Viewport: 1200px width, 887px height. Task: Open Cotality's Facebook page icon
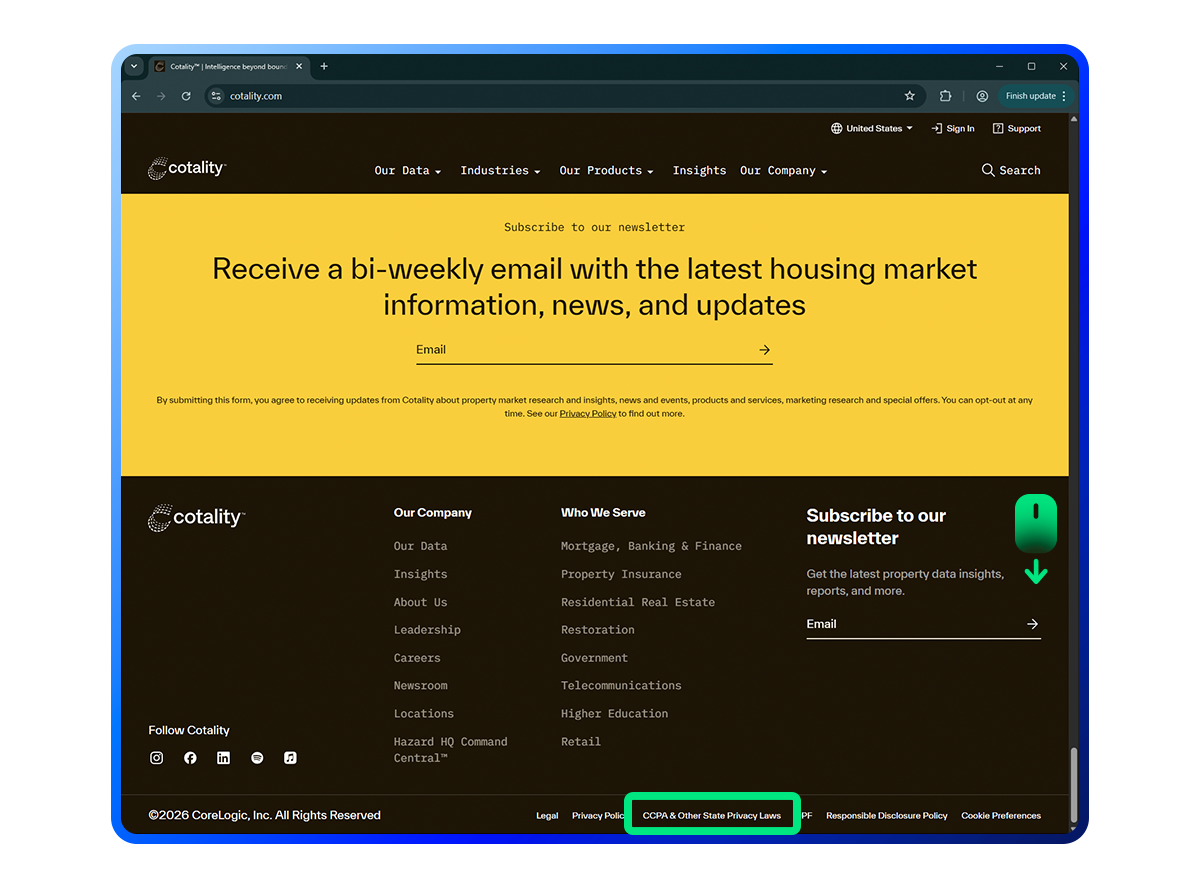190,758
